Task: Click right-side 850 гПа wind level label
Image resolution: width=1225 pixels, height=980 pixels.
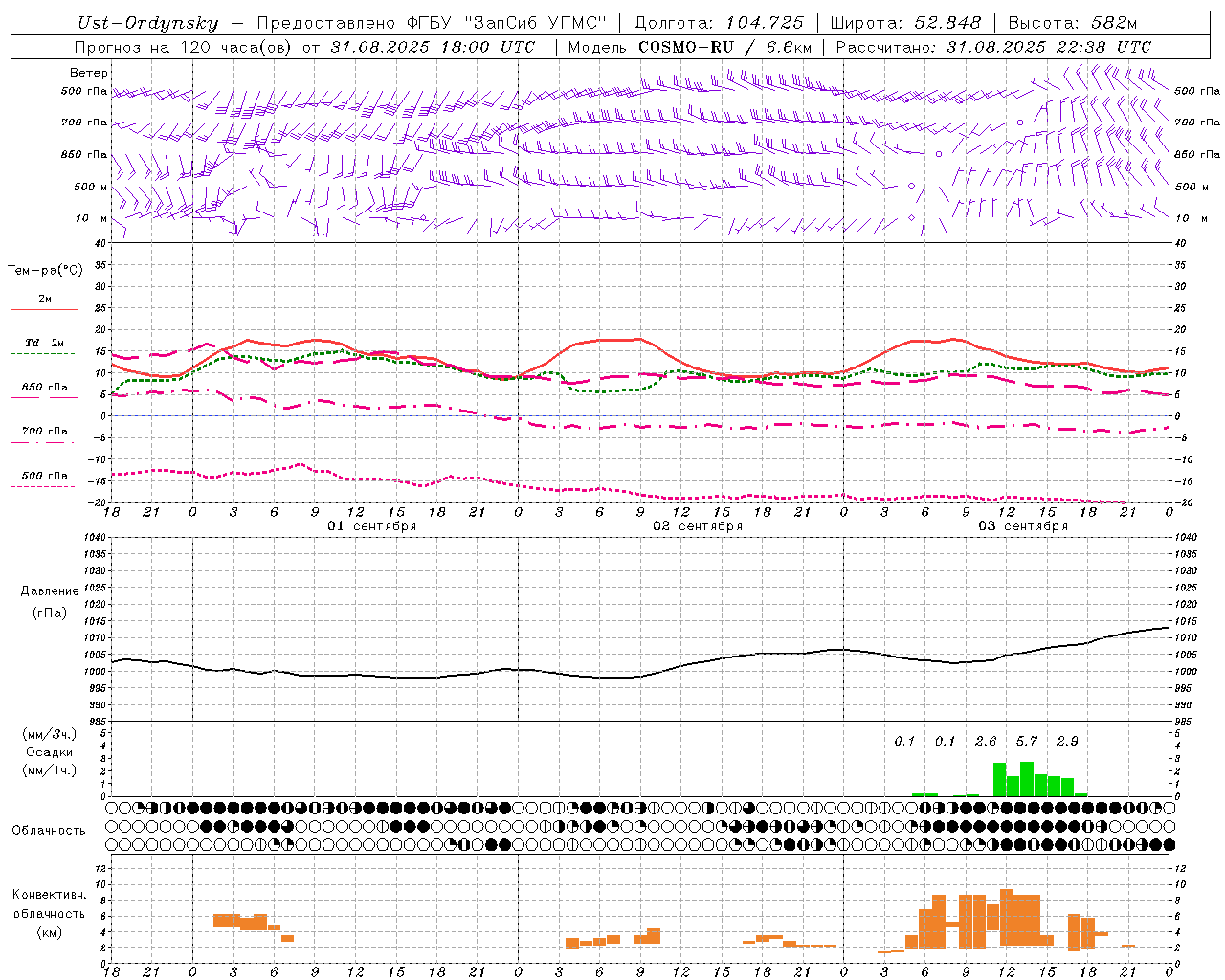Action: pyautogui.click(x=1197, y=154)
